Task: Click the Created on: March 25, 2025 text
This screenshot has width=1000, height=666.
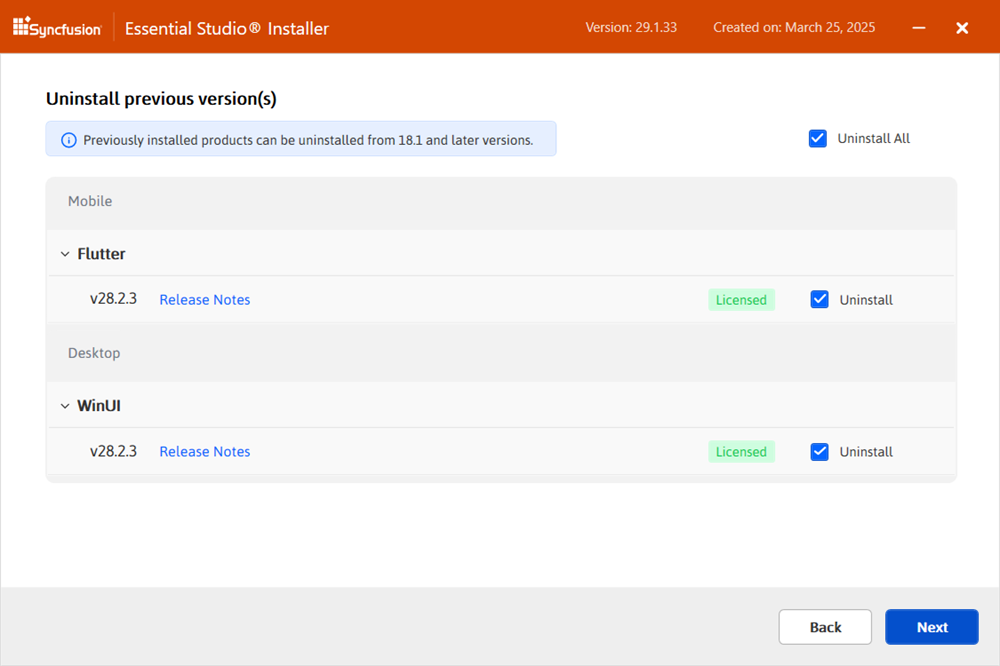Action: 794,27
